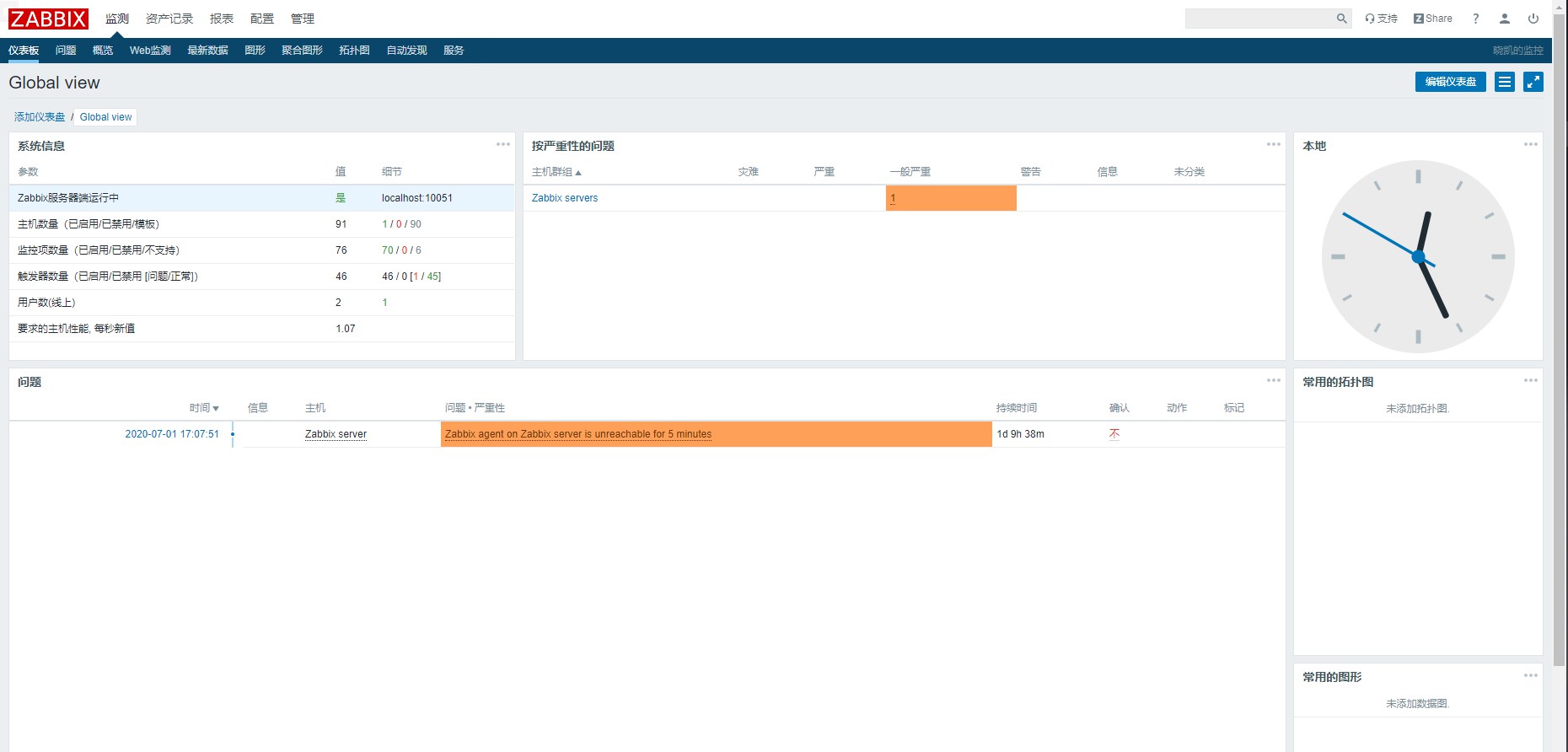
Task: Click the Global view breadcrumb link
Action: (x=105, y=117)
